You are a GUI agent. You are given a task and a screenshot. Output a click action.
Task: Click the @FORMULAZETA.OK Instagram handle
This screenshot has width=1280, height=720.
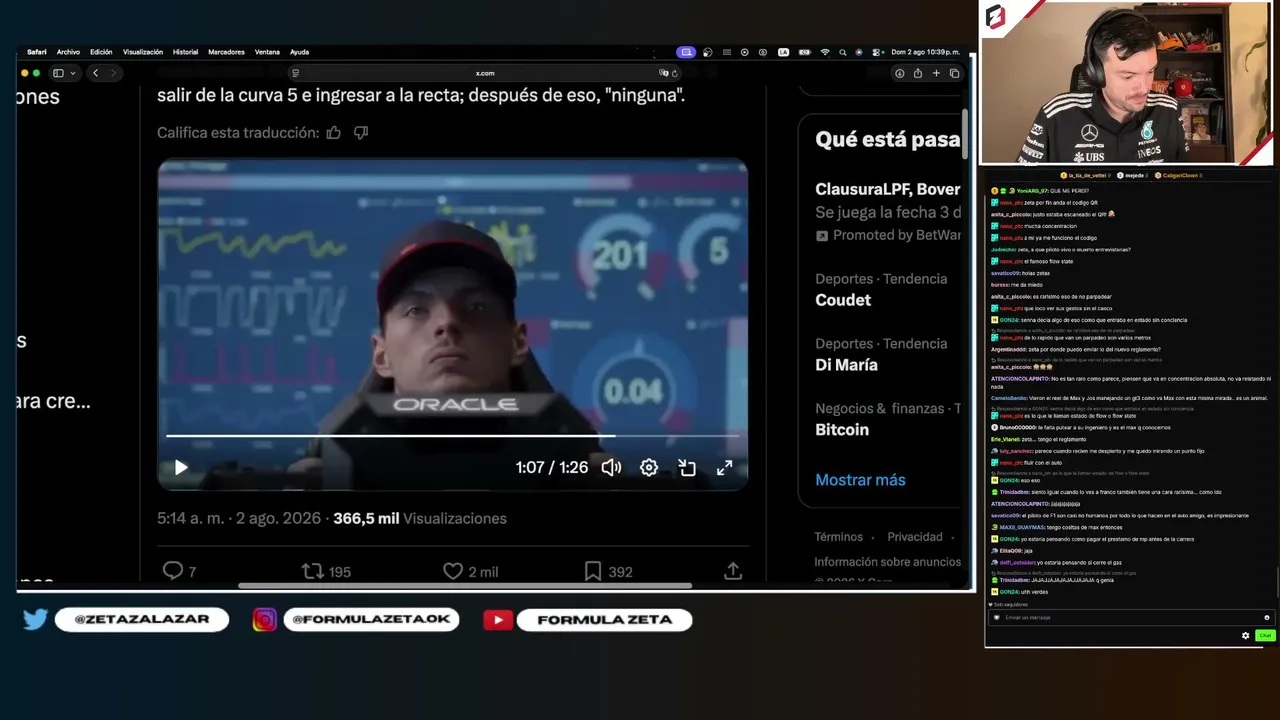(x=371, y=620)
